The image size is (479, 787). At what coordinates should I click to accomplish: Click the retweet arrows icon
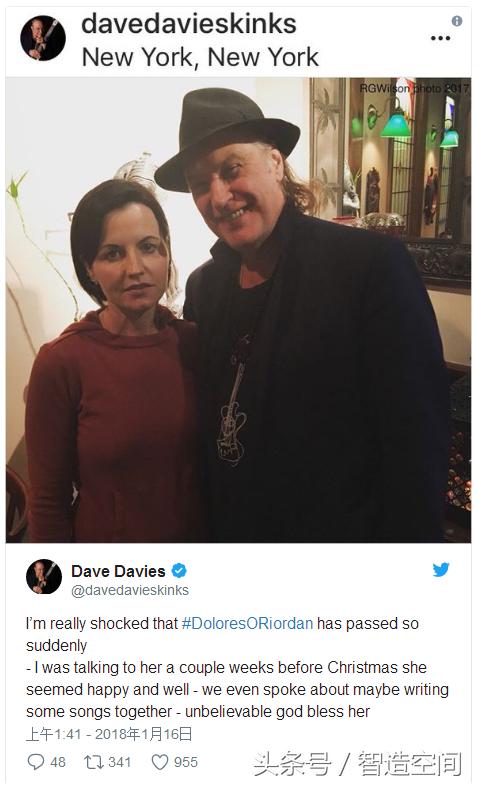coord(93,762)
